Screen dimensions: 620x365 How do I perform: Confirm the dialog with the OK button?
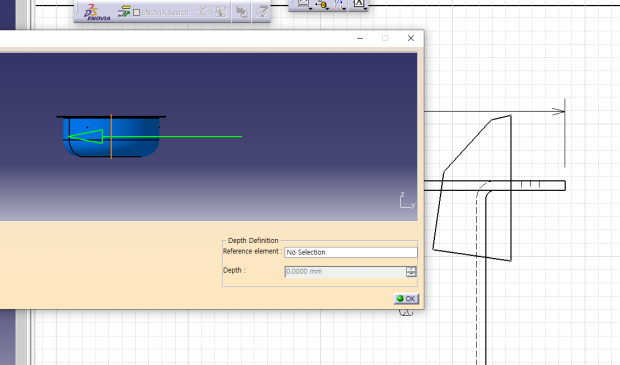click(x=406, y=299)
